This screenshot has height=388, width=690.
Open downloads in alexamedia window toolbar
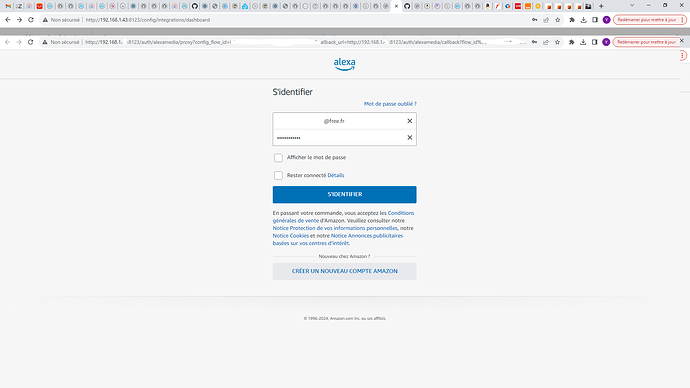pos(583,42)
